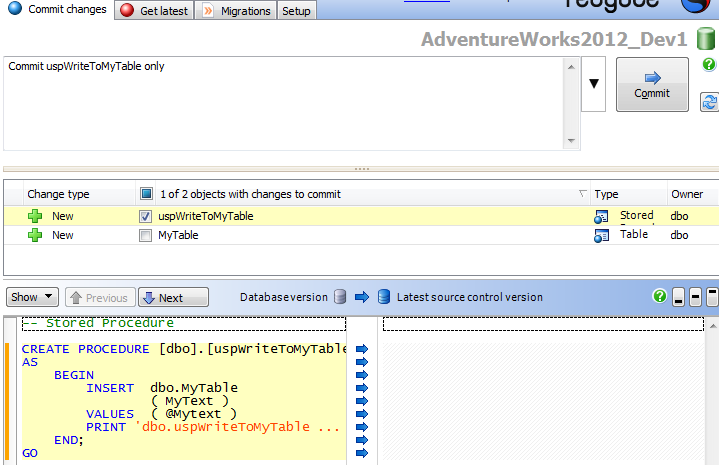This screenshot has width=719, height=465.
Task: Edit the commit message text box
Action: (284, 104)
